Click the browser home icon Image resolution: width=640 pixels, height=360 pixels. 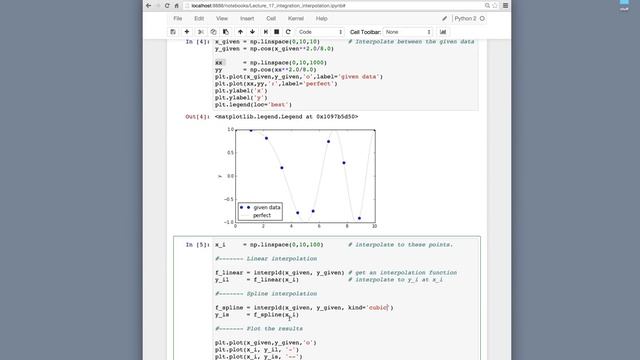pyautogui.click(x=176, y=6)
